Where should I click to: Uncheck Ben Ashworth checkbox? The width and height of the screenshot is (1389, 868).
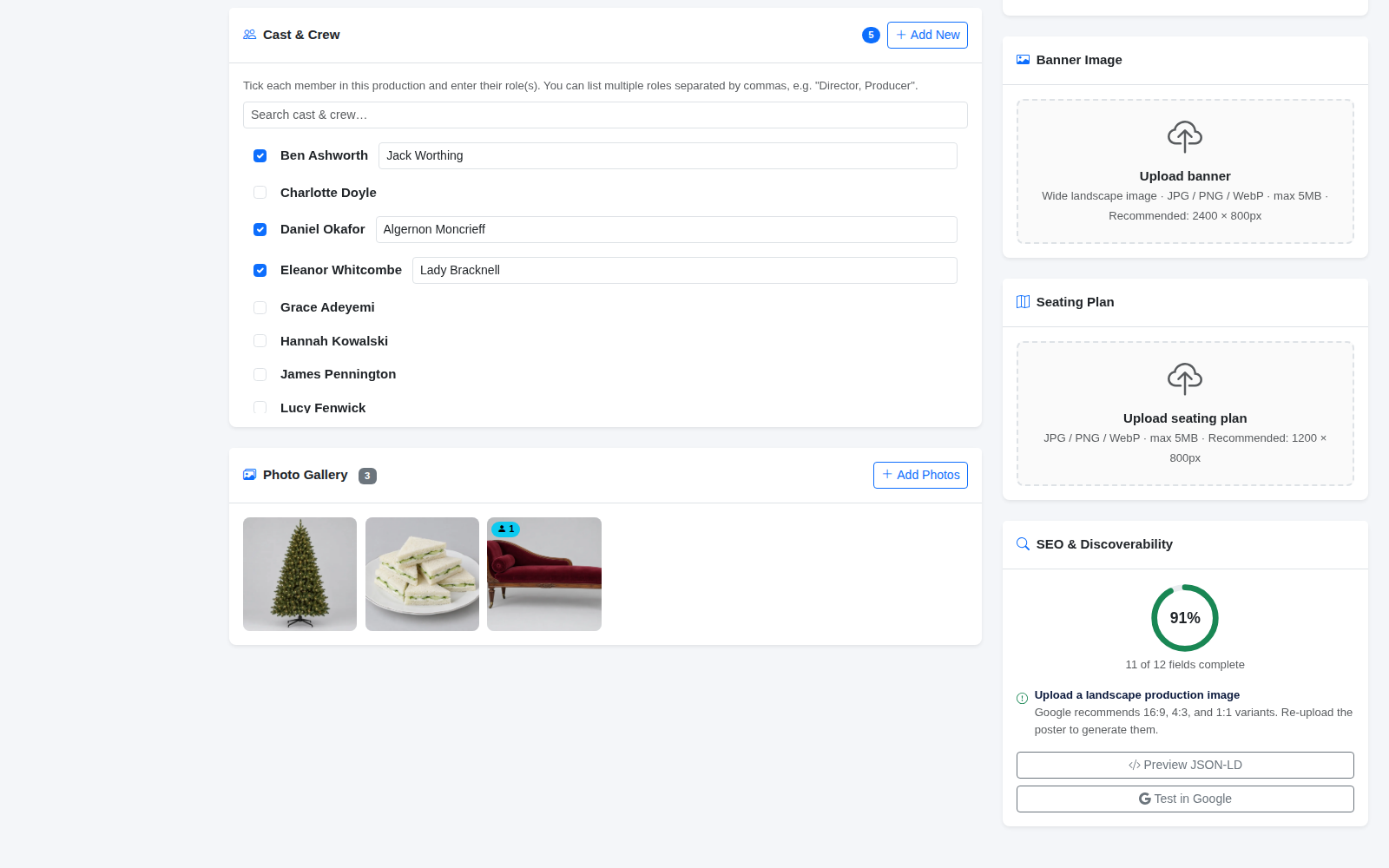pyautogui.click(x=260, y=155)
